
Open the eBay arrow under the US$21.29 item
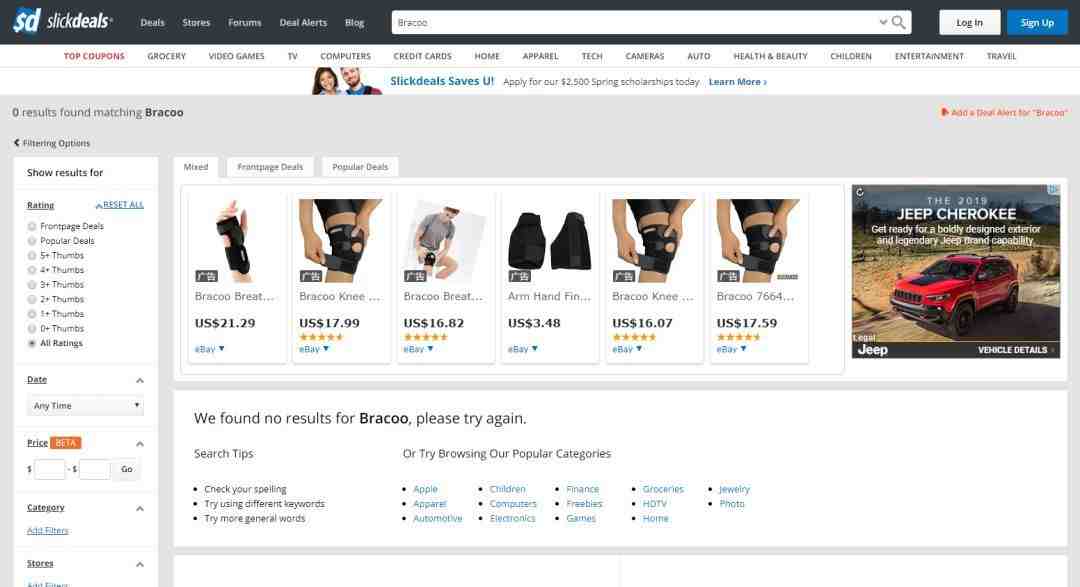click(222, 349)
